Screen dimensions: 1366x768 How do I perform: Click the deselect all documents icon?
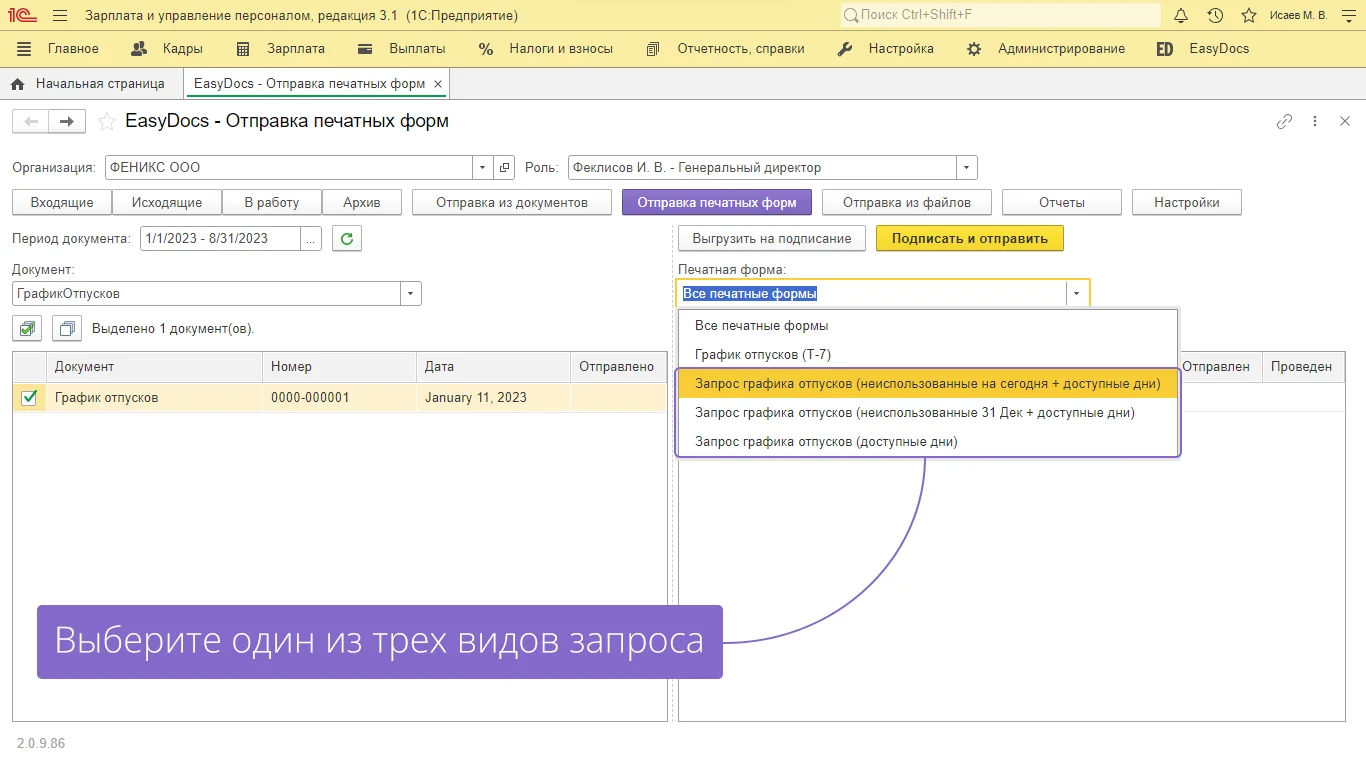pyautogui.click(x=67, y=328)
